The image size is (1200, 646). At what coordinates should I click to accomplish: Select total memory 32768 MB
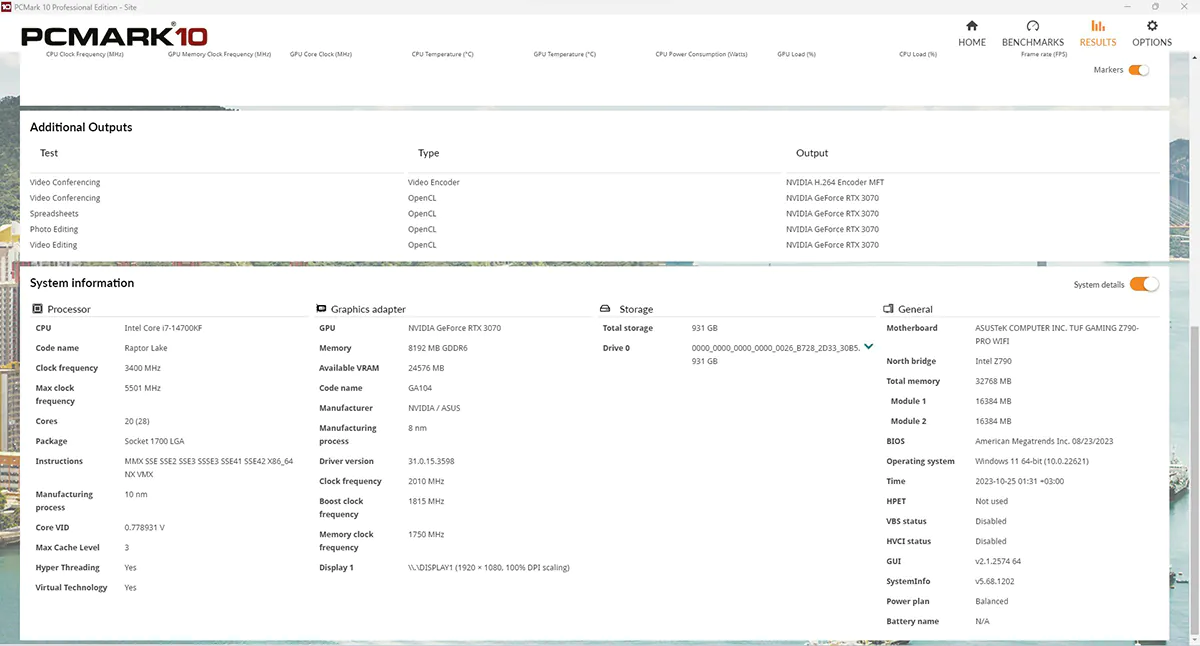[x=993, y=381]
